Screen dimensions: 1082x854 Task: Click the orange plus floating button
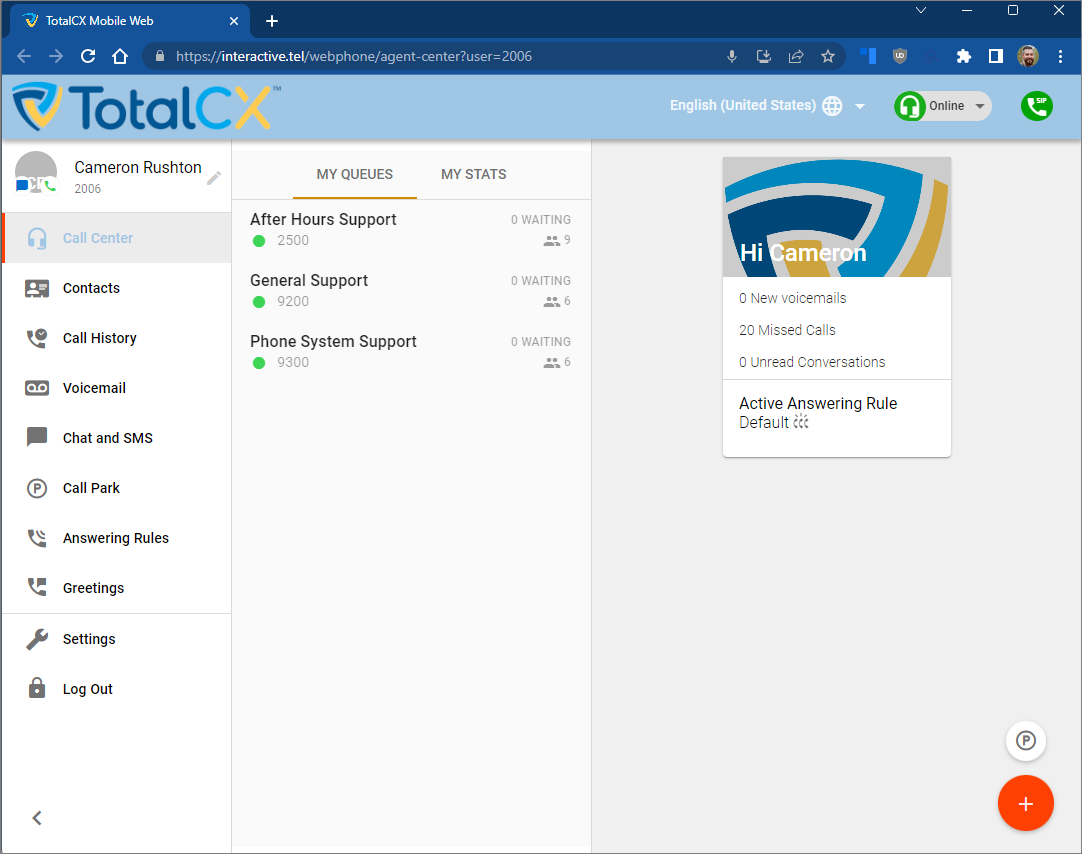click(x=1025, y=804)
